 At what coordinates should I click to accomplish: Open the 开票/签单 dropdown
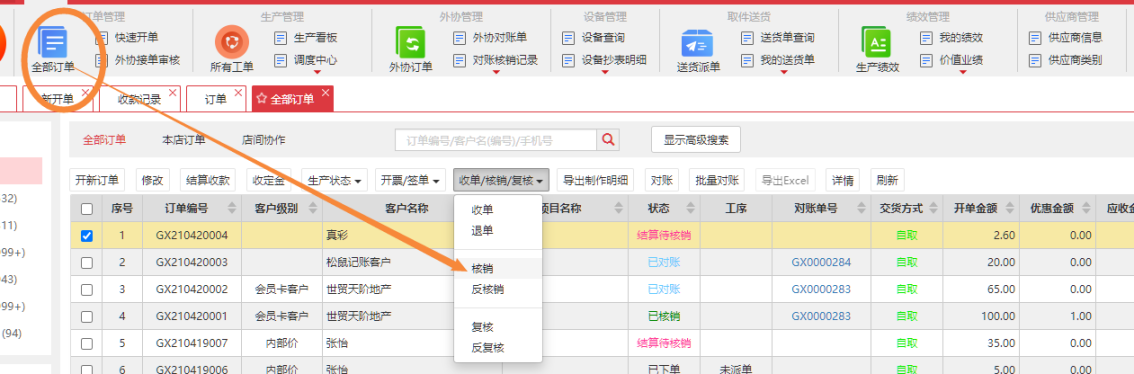411,180
